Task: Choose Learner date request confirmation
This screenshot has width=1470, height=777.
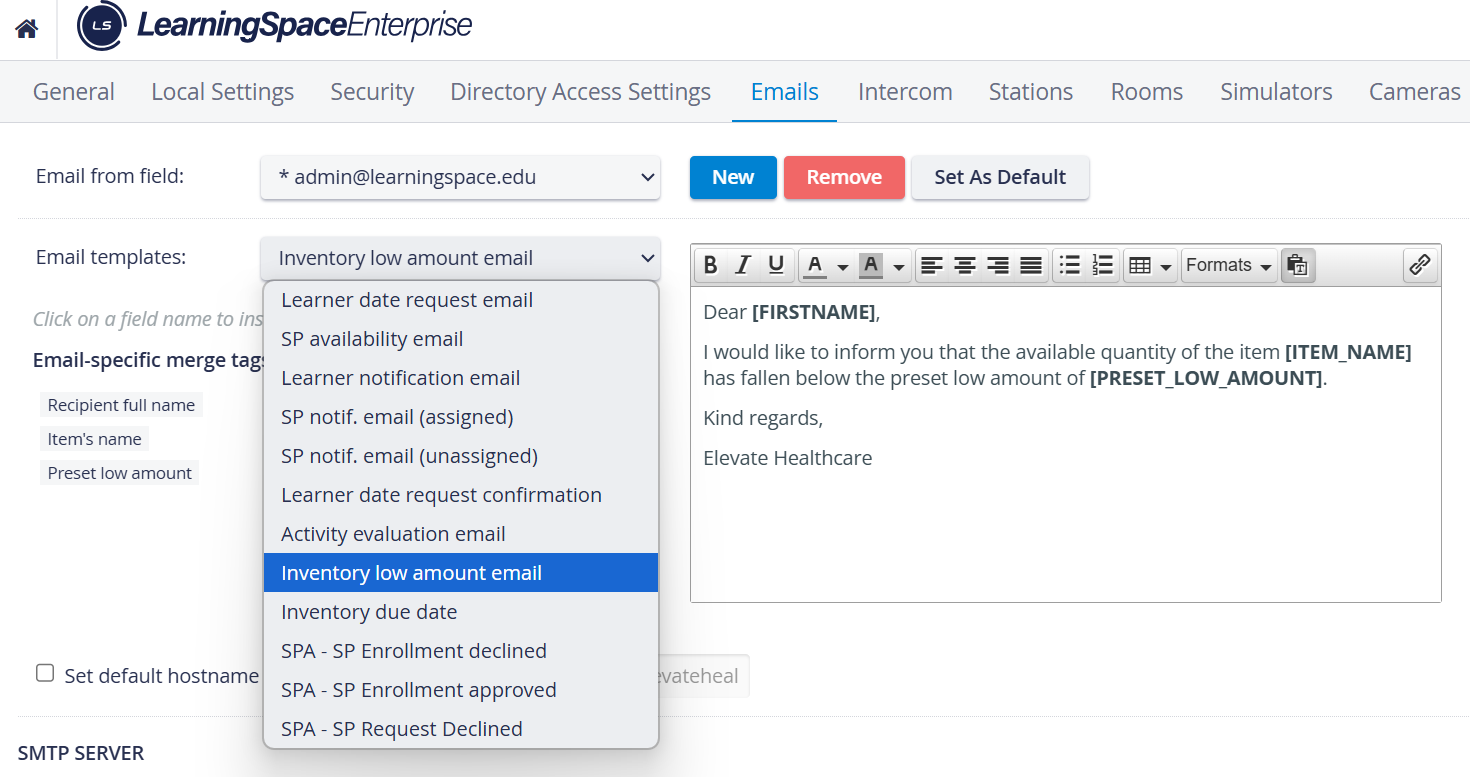Action: pos(461,495)
